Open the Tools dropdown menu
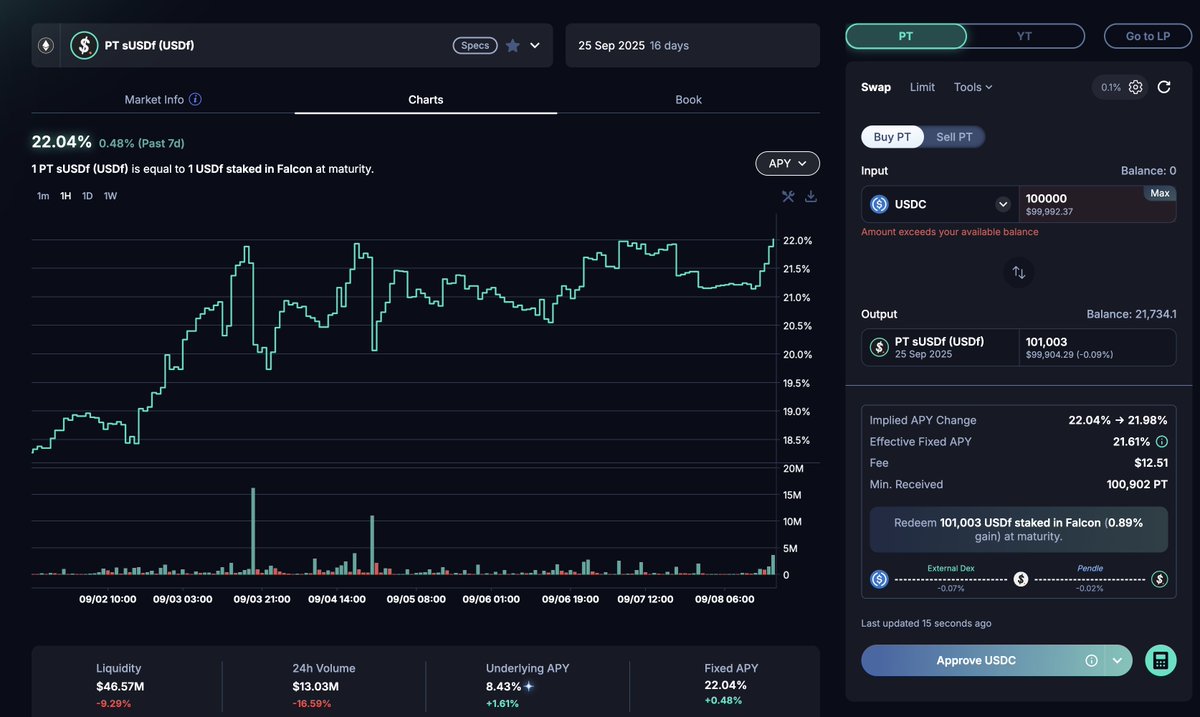 973,87
